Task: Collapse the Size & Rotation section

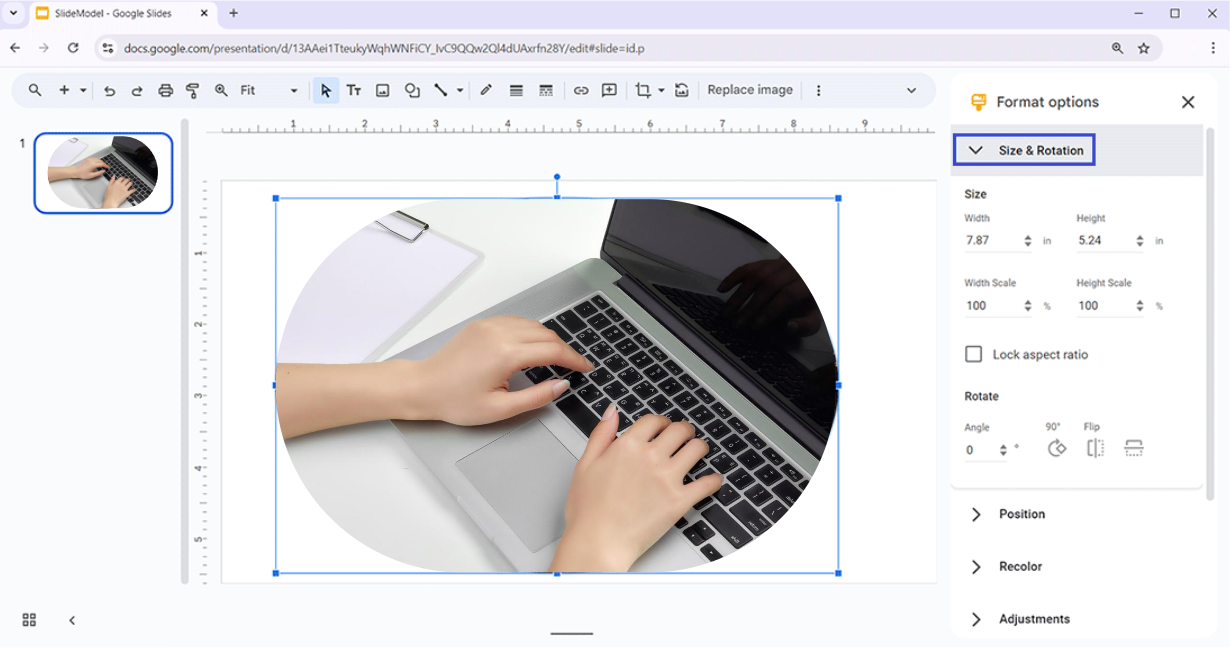Action: 1024,150
